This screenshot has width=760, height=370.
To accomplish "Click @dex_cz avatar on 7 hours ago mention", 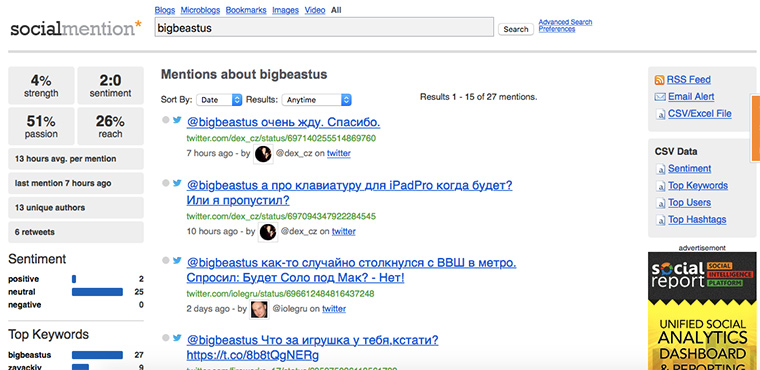I will click(x=264, y=154).
